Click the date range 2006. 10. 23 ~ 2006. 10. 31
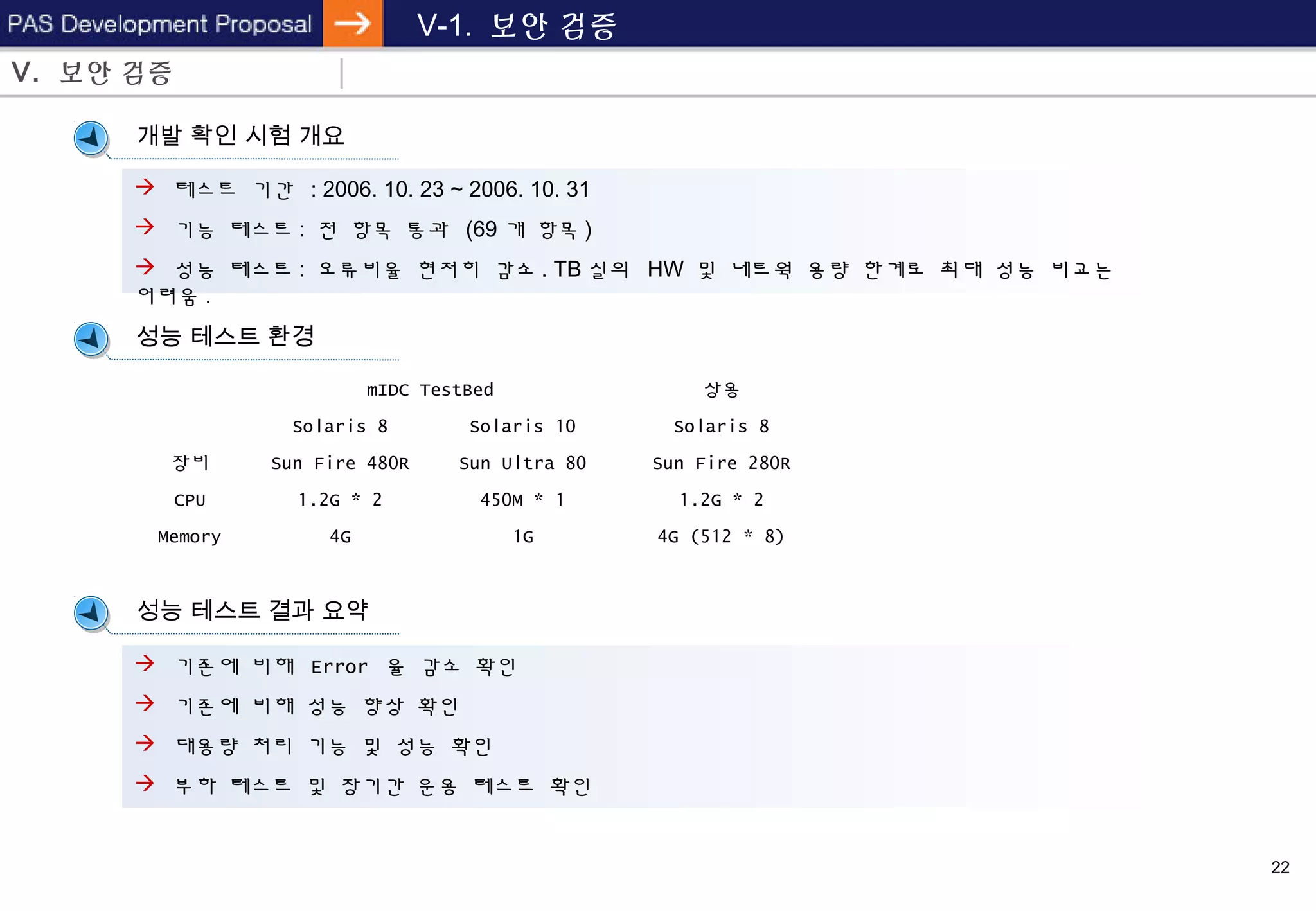Screen dimensions: 1316x911 [456, 190]
